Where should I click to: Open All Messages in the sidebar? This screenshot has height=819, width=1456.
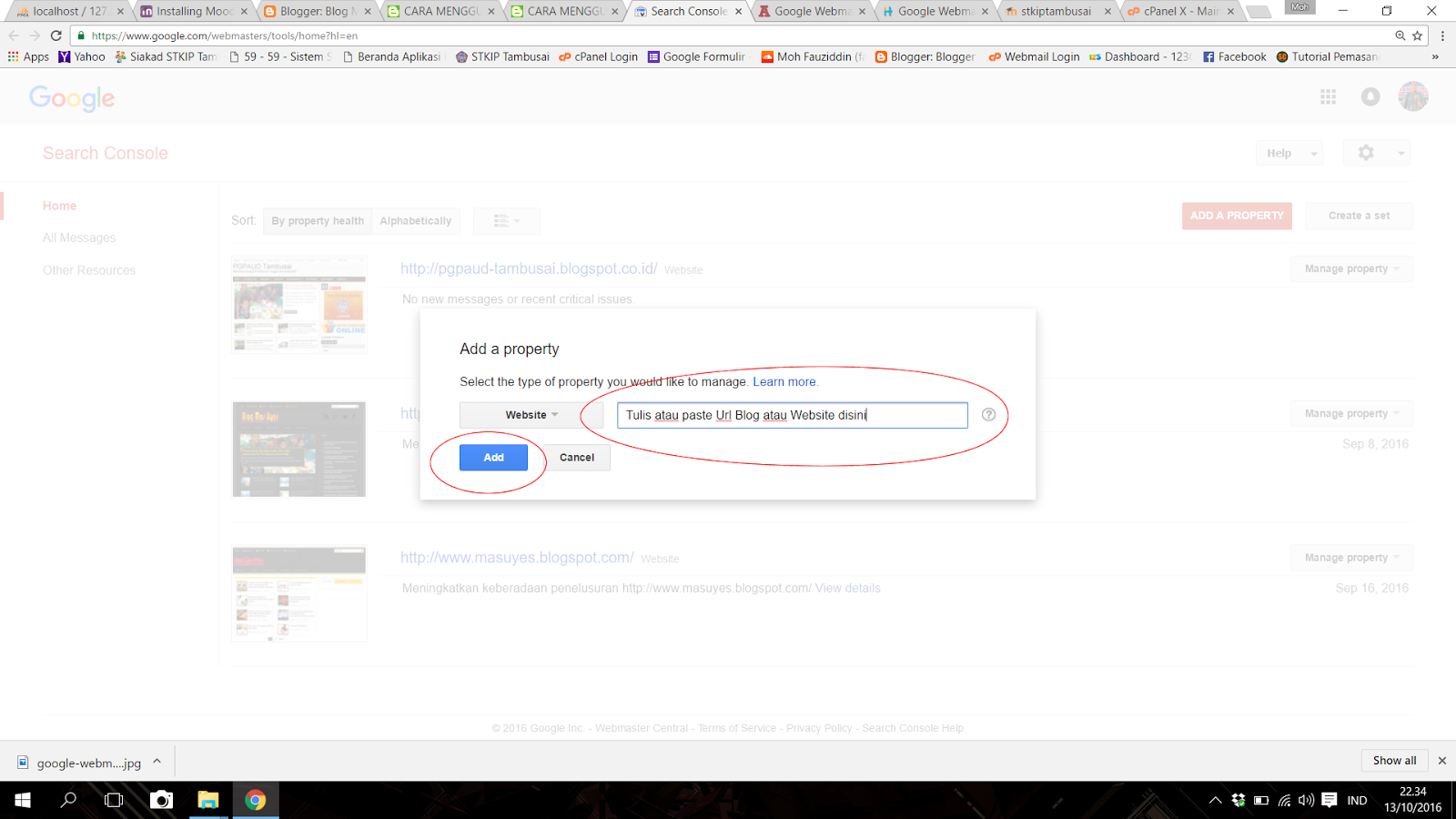(79, 238)
